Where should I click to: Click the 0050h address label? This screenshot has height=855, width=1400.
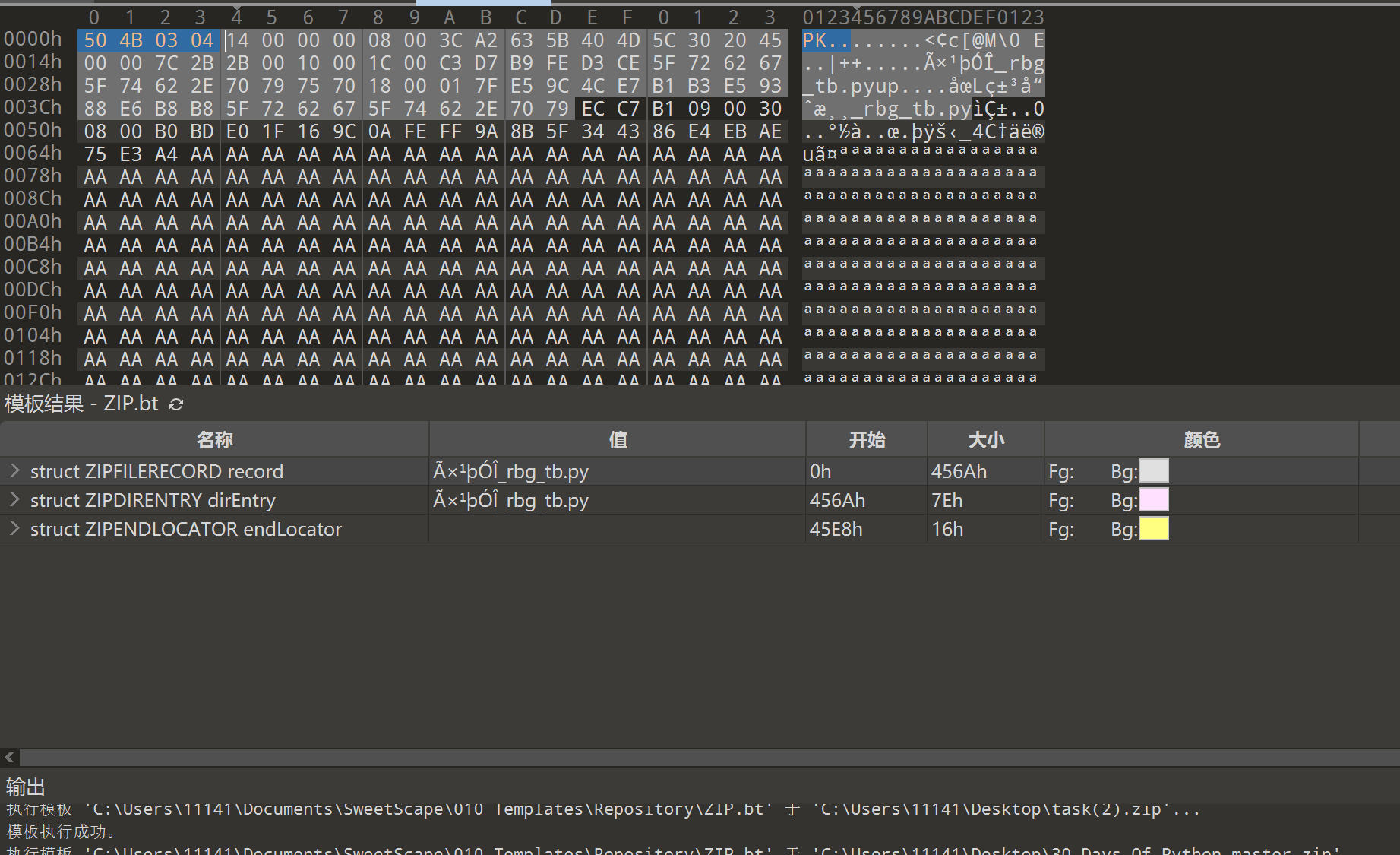coord(33,130)
